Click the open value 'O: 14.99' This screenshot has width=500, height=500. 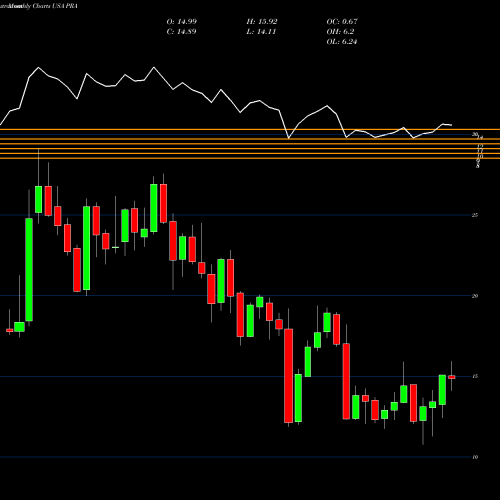pos(182,22)
